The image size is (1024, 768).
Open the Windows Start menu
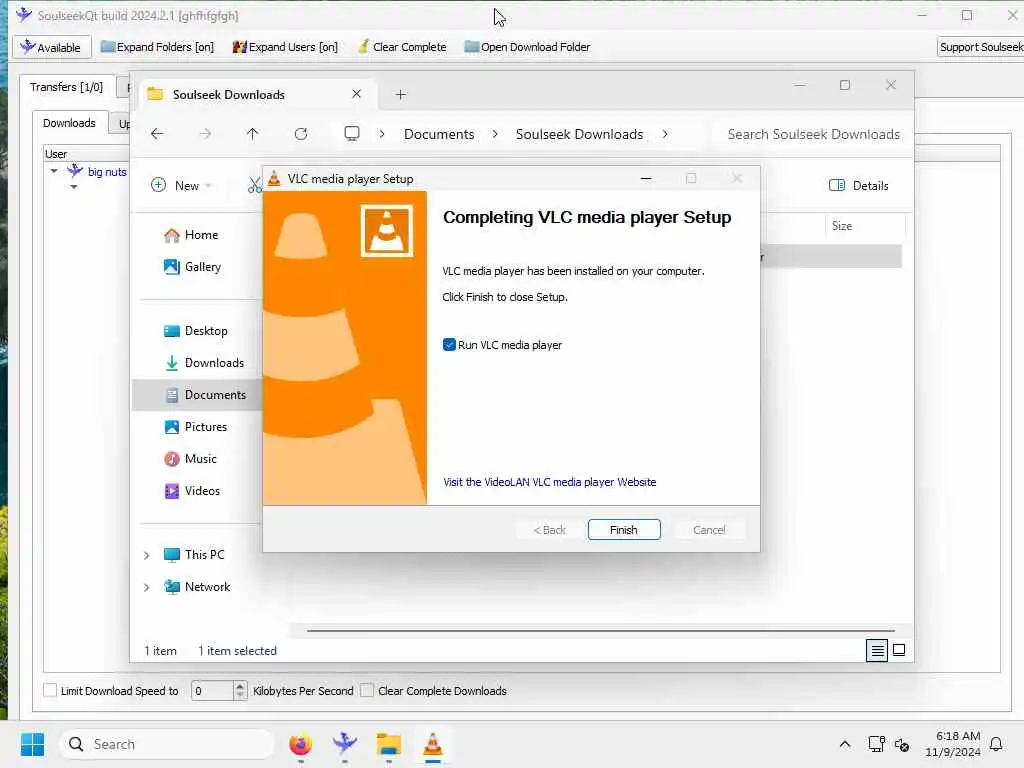pos(32,744)
